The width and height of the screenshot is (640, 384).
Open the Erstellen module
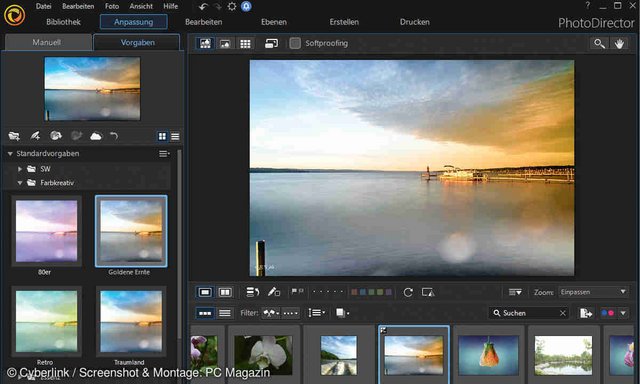(344, 22)
